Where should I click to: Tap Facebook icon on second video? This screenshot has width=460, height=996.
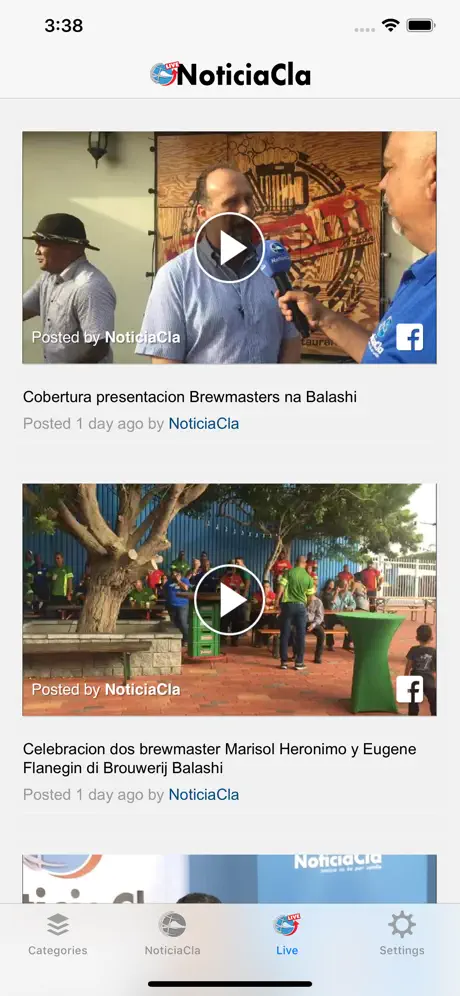pyautogui.click(x=410, y=689)
